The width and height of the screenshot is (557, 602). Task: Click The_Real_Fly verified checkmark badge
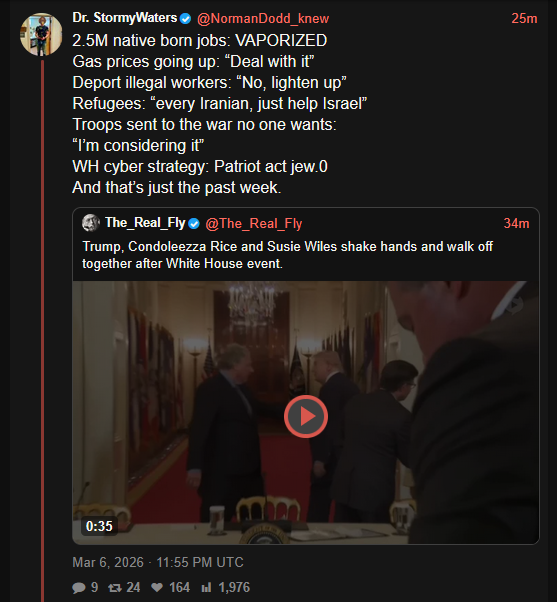coord(194,223)
